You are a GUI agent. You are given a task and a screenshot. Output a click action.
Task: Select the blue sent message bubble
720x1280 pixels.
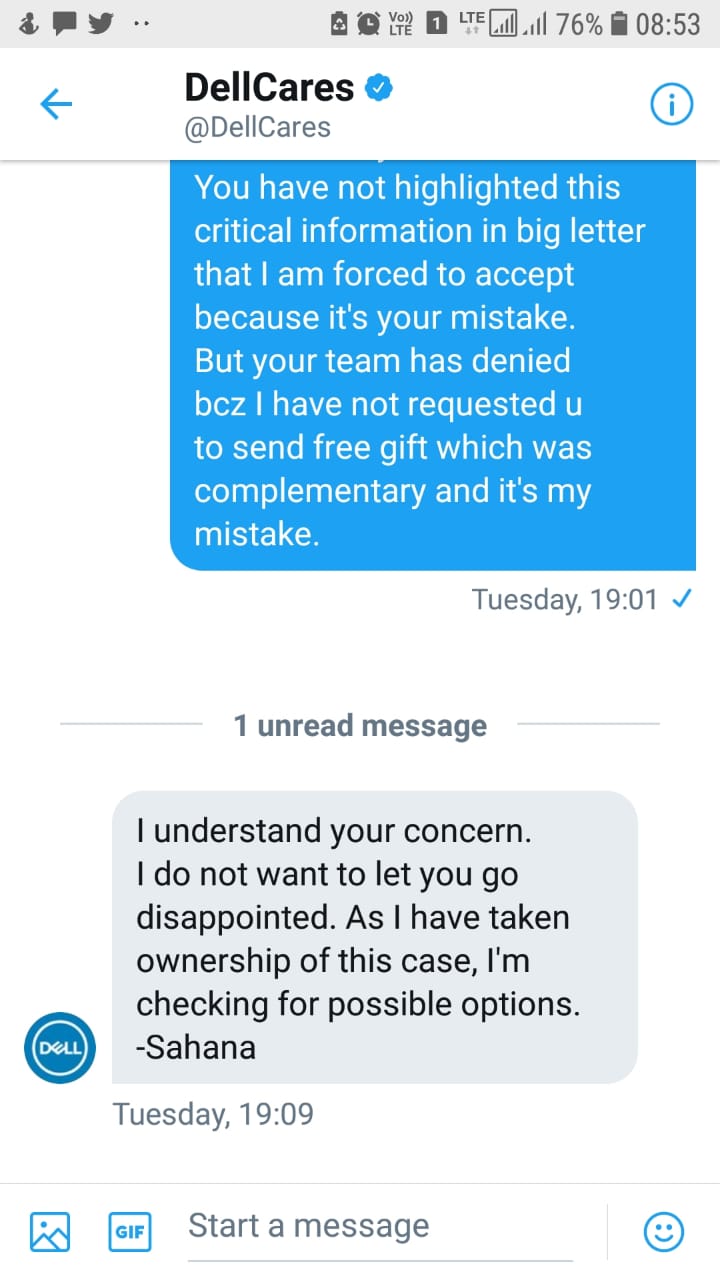click(x=432, y=360)
